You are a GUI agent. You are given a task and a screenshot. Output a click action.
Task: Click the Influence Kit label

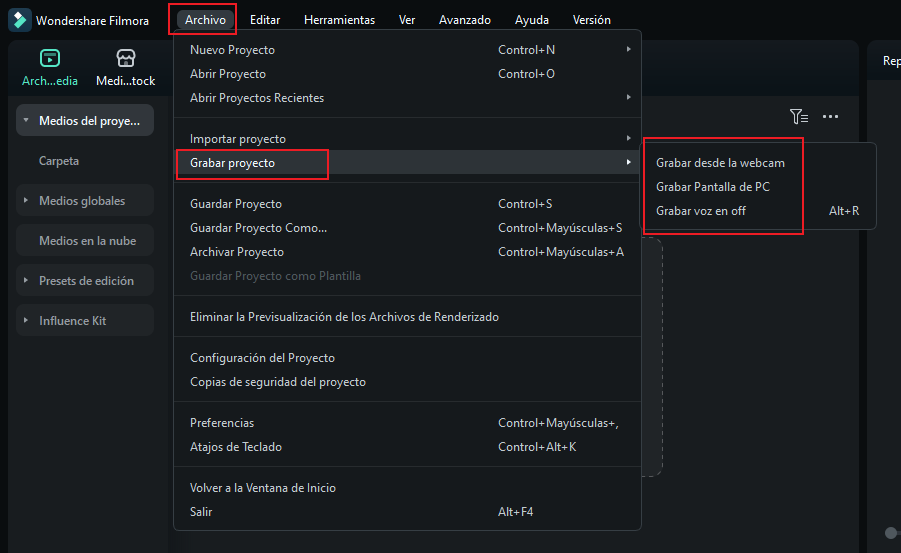[x=72, y=321]
